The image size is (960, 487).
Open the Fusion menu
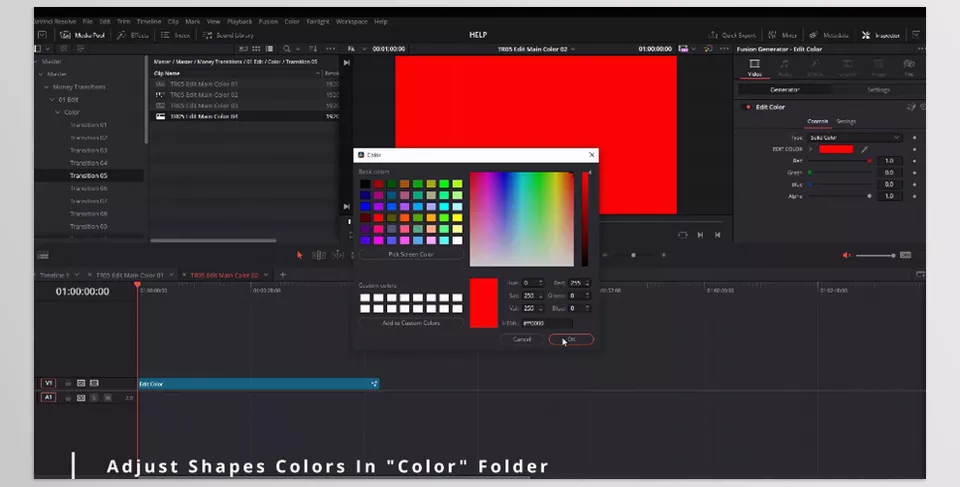(268, 21)
